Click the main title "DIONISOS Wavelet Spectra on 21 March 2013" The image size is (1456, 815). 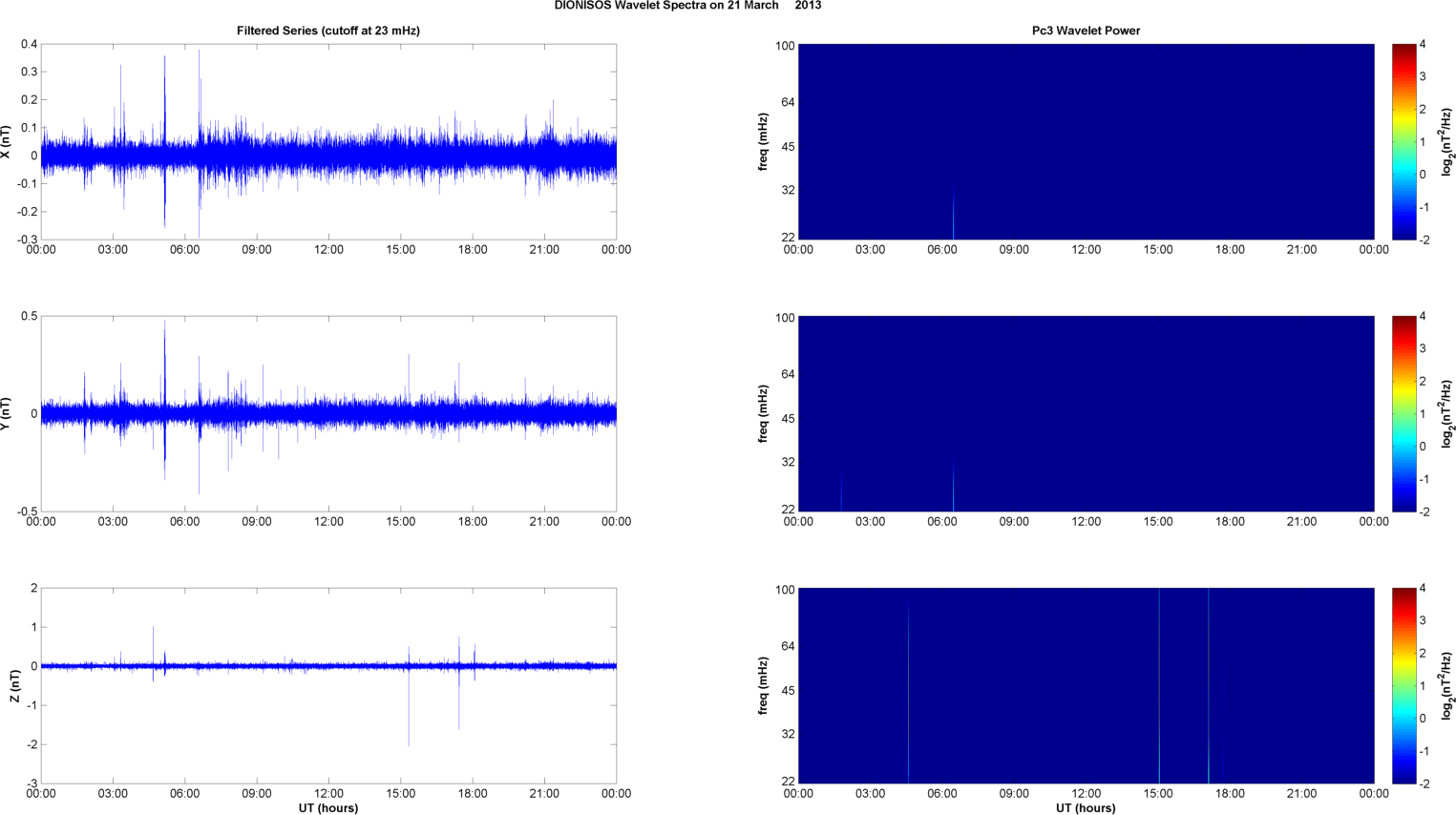point(687,6)
